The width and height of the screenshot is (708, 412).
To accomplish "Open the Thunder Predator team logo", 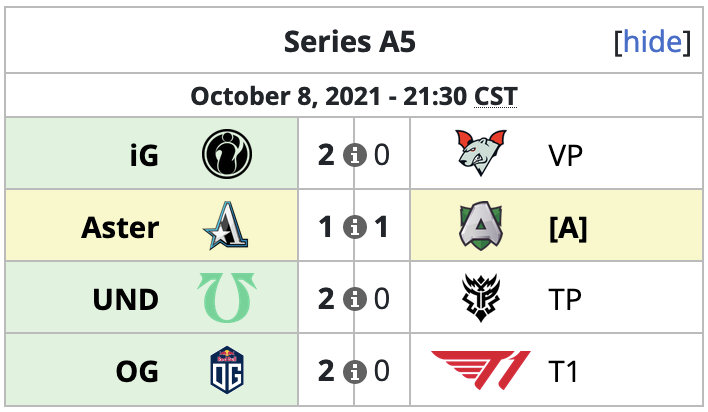I will click(x=481, y=297).
